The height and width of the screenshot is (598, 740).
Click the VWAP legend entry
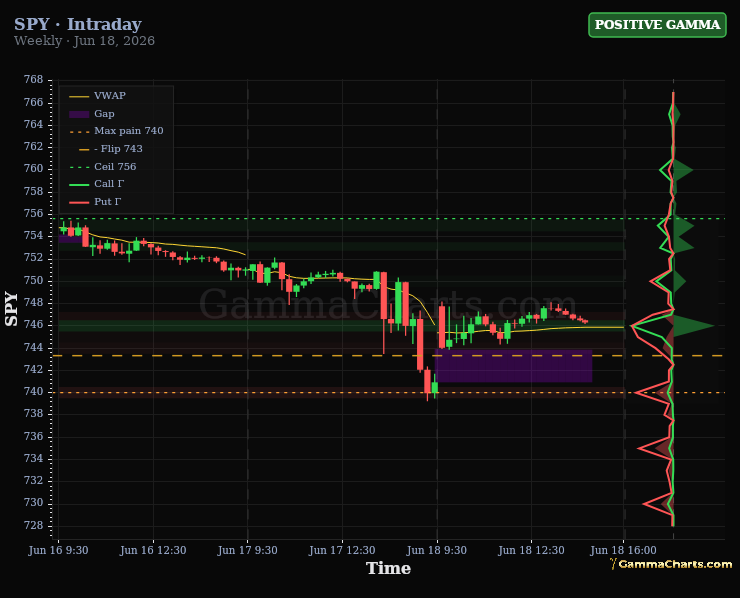[x=98, y=96]
